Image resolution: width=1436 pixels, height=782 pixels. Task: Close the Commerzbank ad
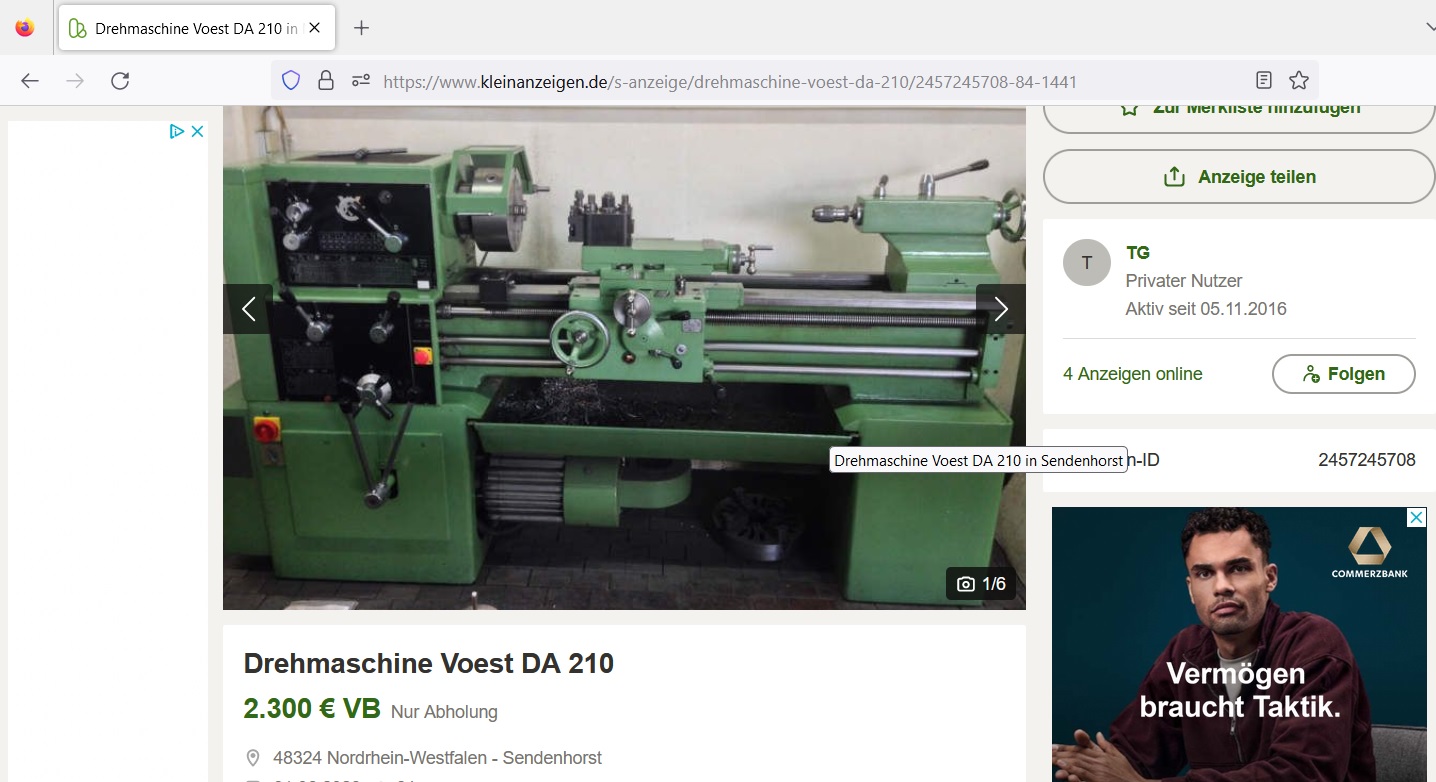(x=1416, y=517)
